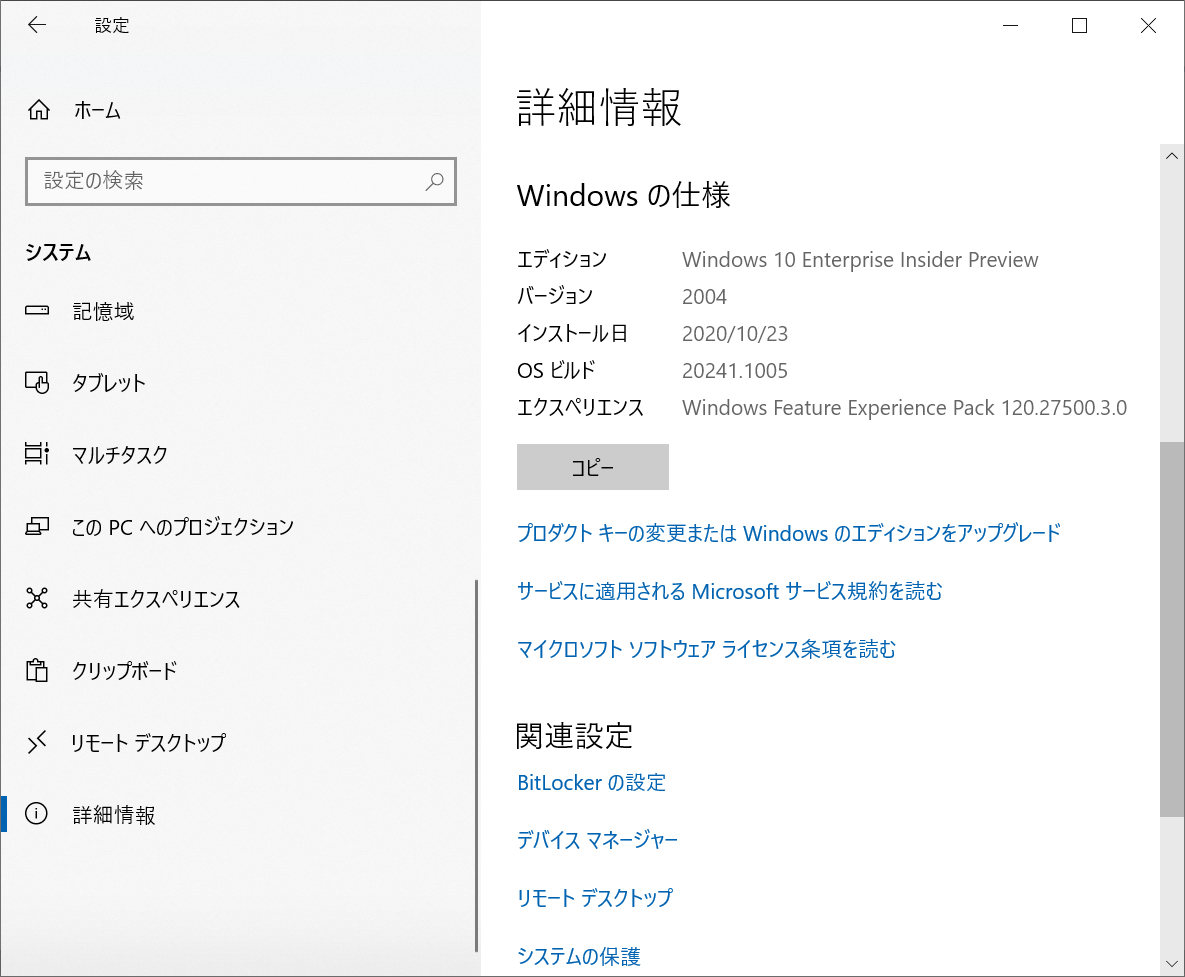Image resolution: width=1185 pixels, height=977 pixels.
Task: Click the Remote Desktop sidebar icon
Action: click(37, 742)
